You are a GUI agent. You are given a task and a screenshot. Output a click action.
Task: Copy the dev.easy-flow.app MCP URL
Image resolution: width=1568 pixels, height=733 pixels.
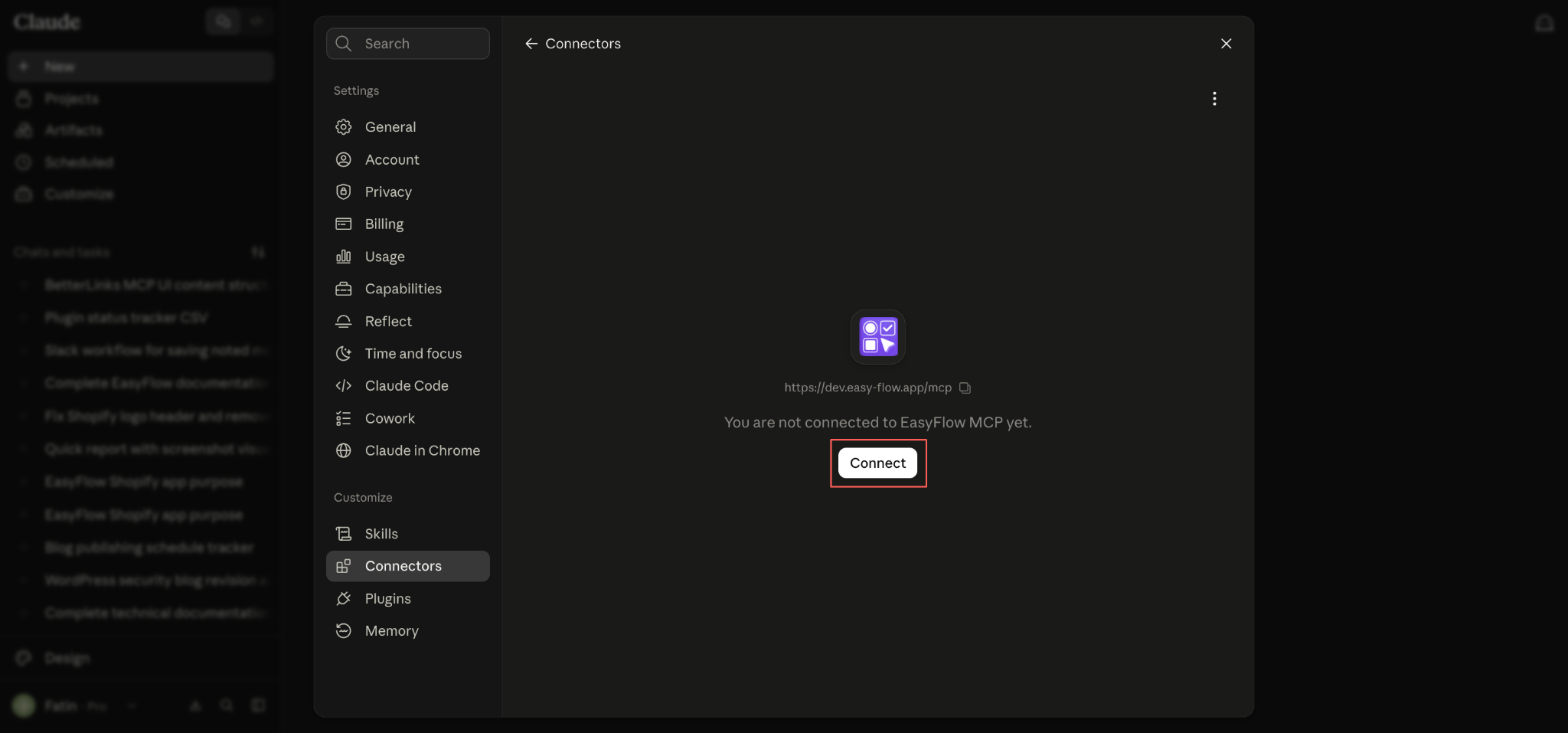coord(965,388)
